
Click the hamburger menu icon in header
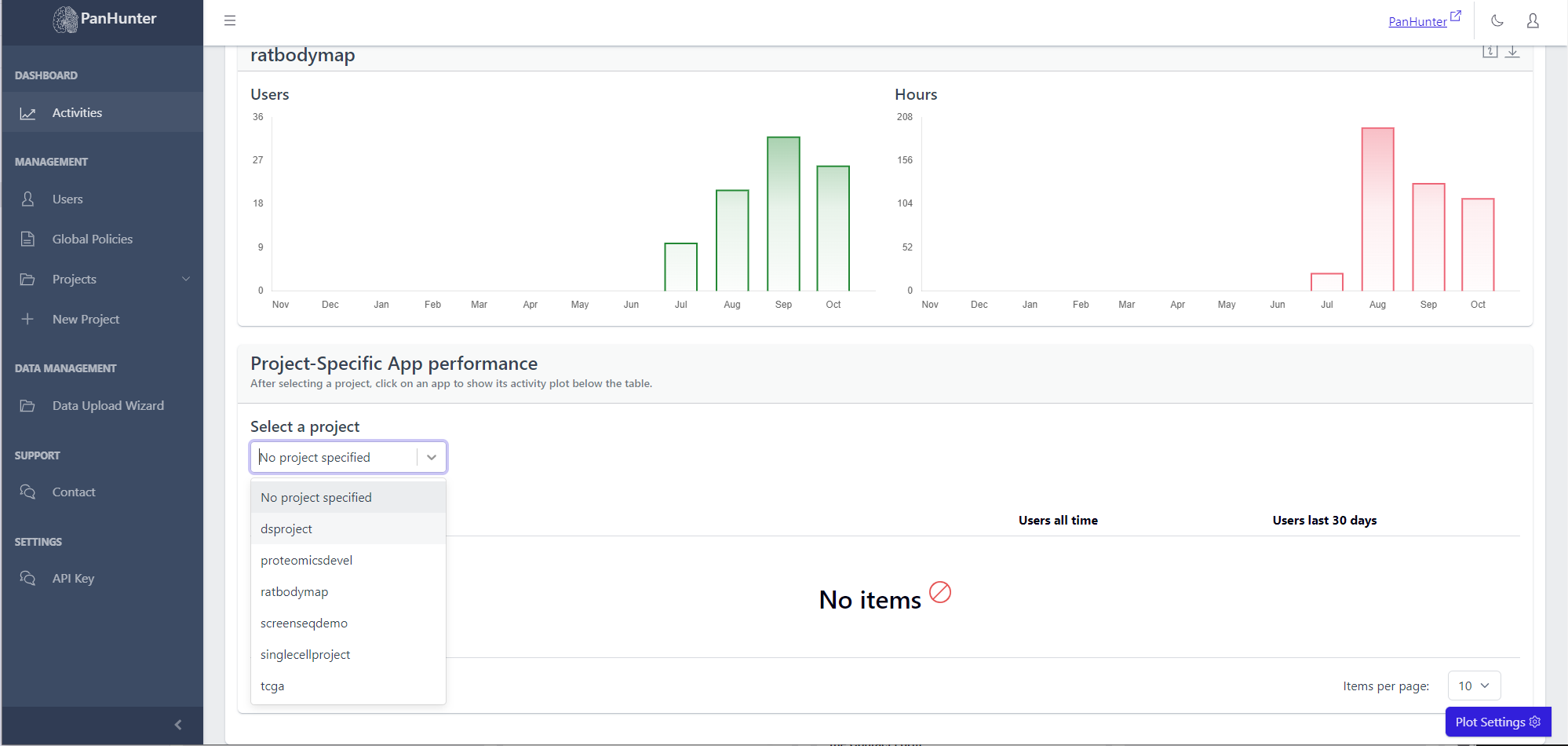click(230, 20)
